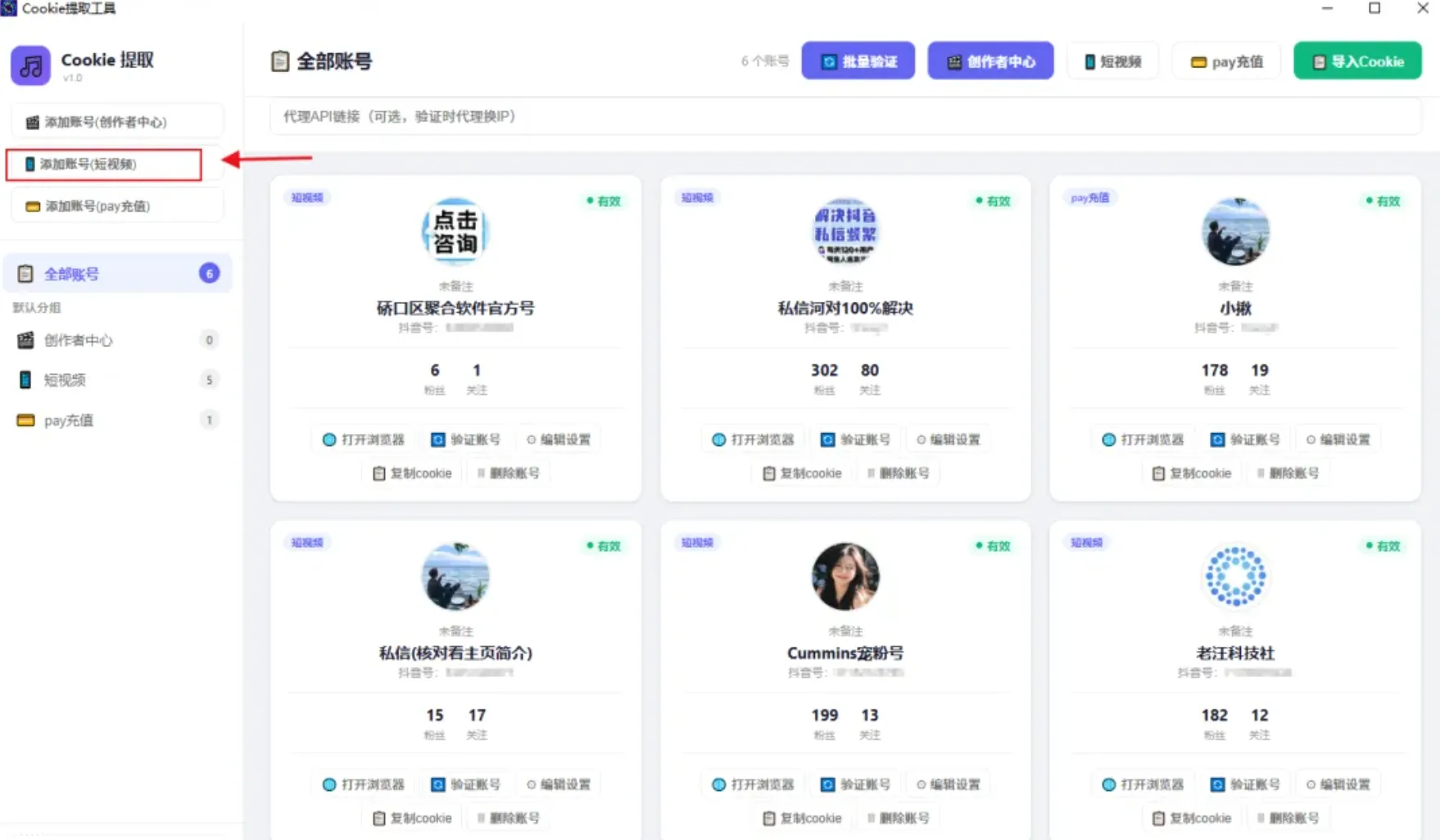The width and height of the screenshot is (1440, 840).
Task: Click the 私信(核对看主页简介) avatar
Action: coord(455,576)
